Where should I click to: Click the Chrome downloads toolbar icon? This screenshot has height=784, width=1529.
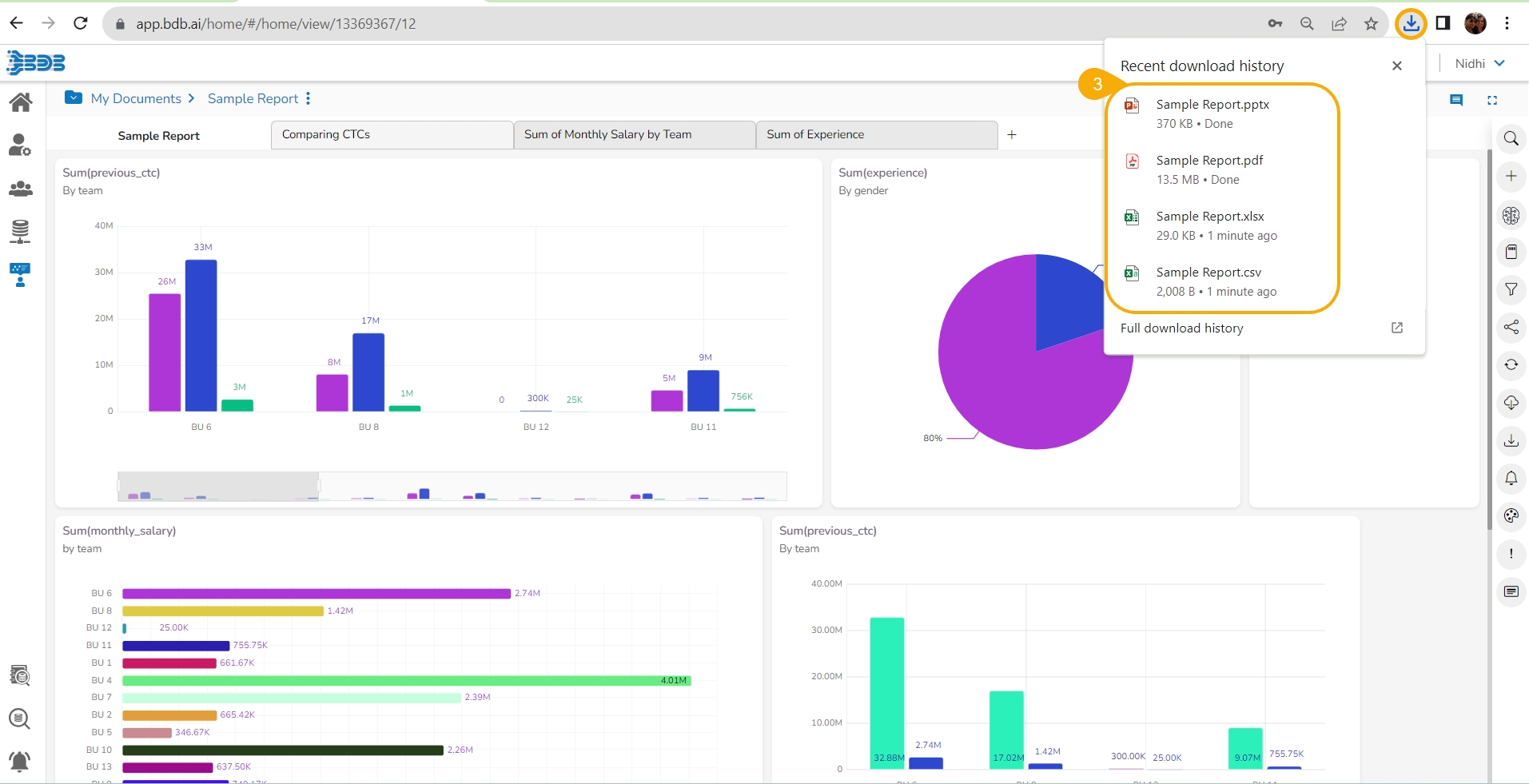click(x=1411, y=23)
